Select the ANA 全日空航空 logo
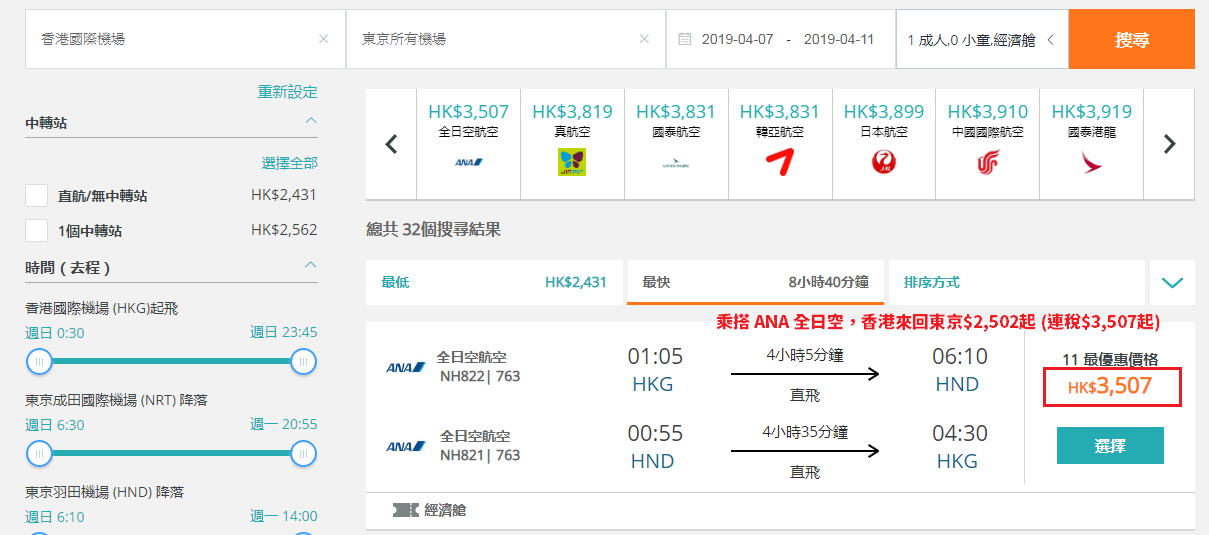Image resolution: width=1209 pixels, height=535 pixels. pyautogui.click(x=468, y=162)
